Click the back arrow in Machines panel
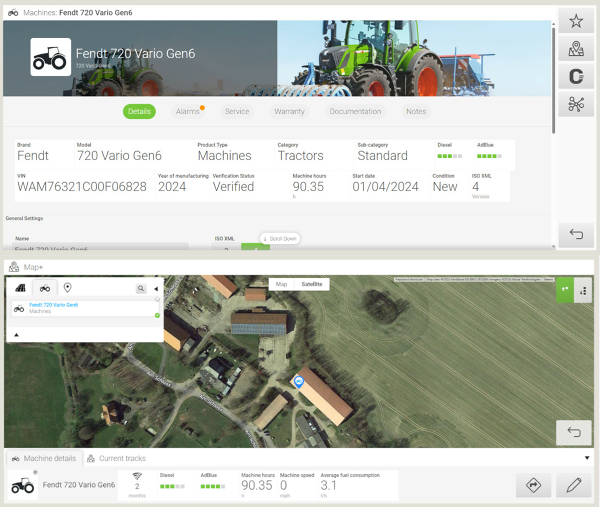The height and width of the screenshot is (507, 600). [576, 234]
